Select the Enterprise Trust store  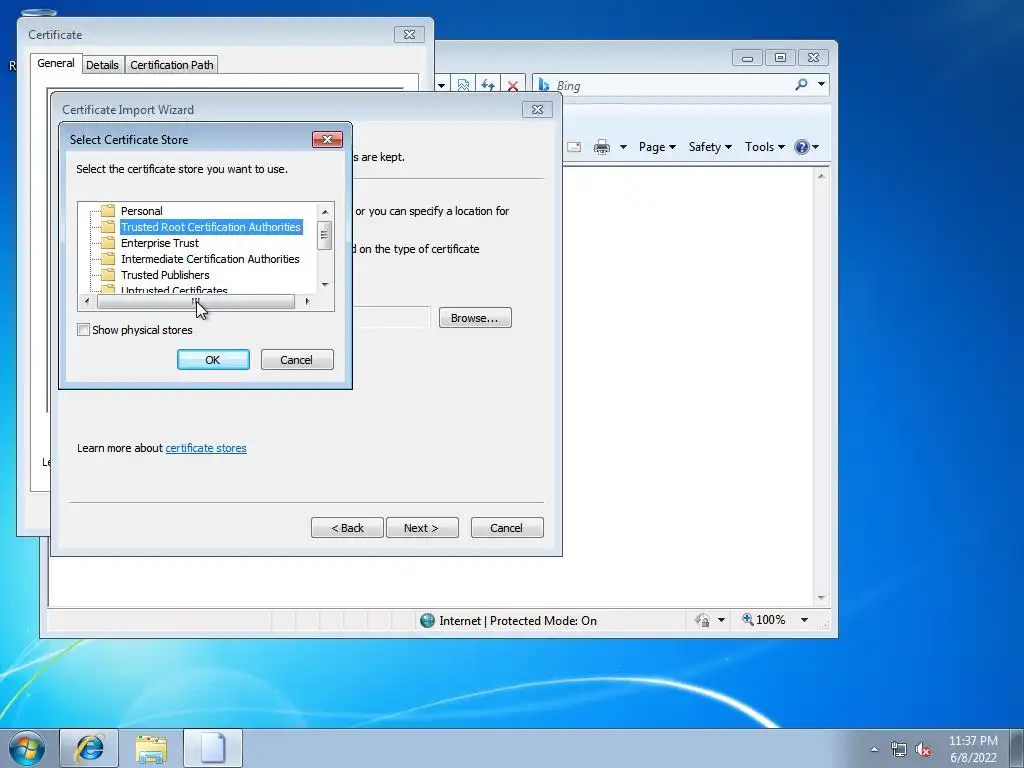[159, 243]
